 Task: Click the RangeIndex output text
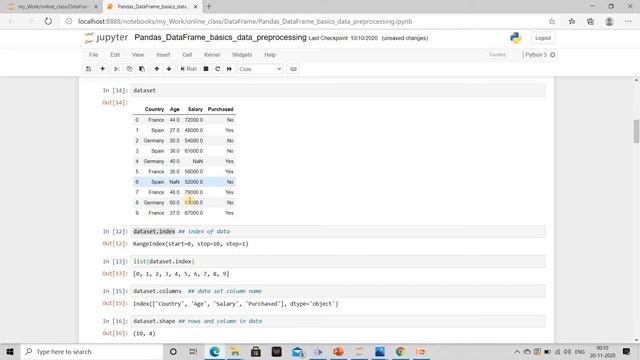(191, 244)
